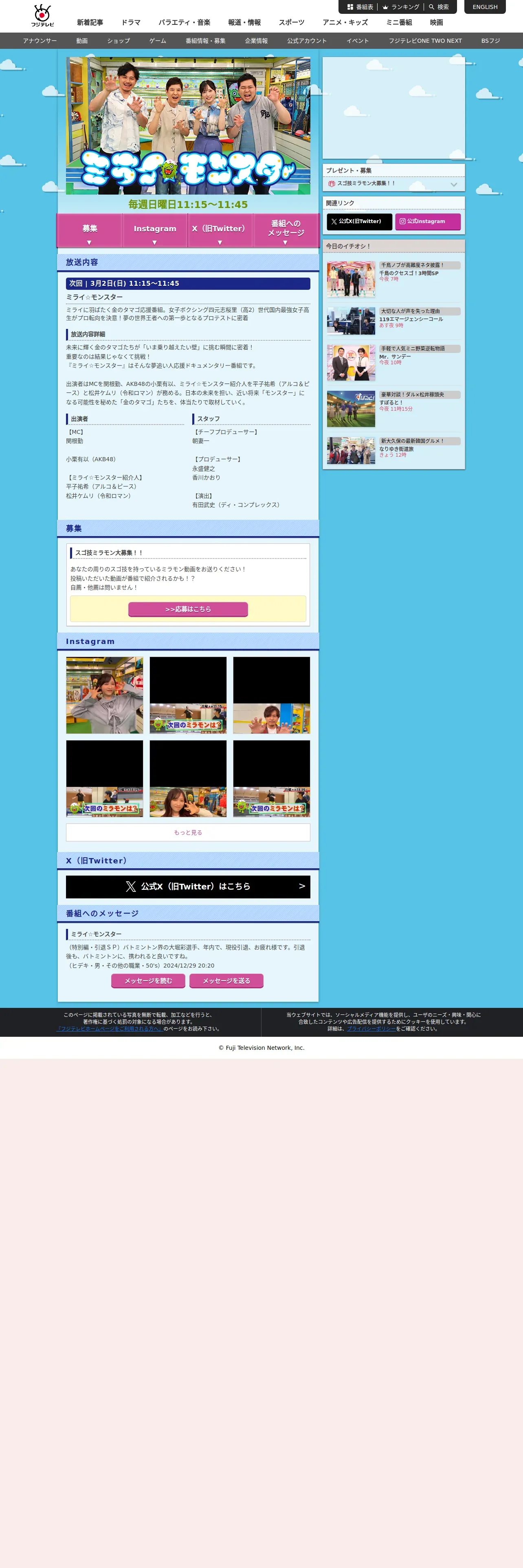
Task: Click 千鳥のクセスゴ！3時間SP title text
Action: click(x=409, y=273)
